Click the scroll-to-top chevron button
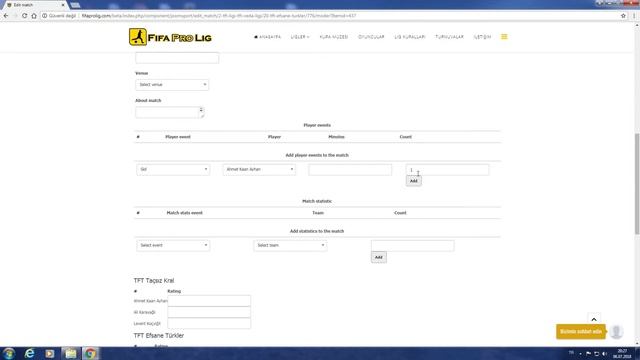This screenshot has width=640, height=360. pos(594,319)
